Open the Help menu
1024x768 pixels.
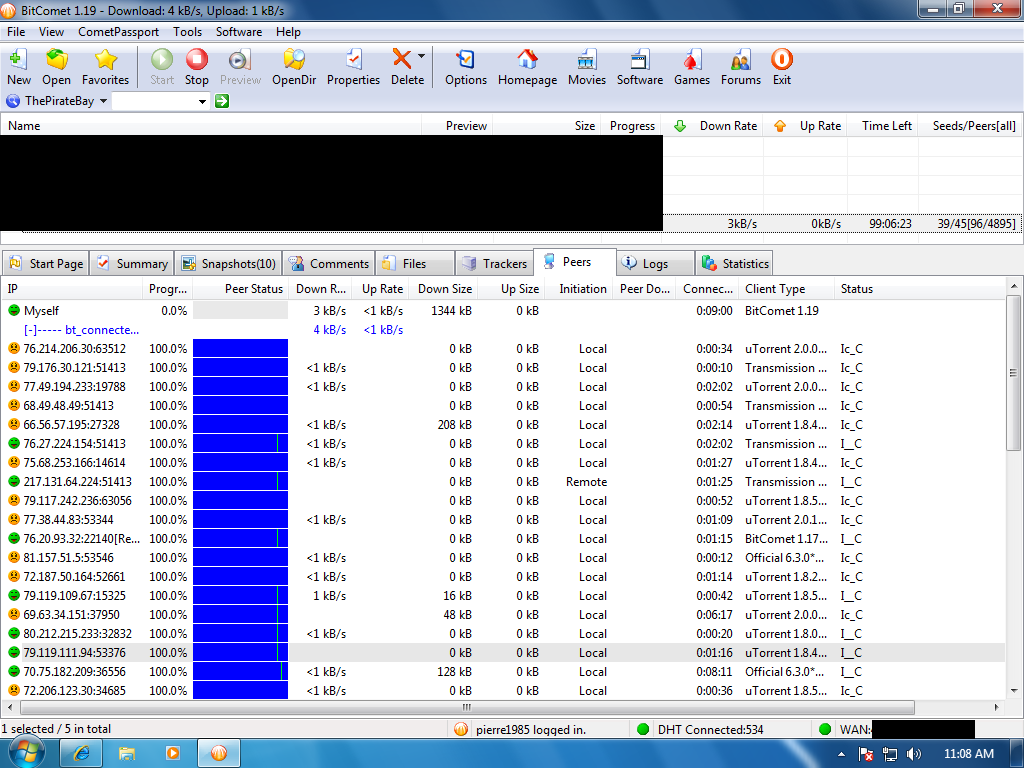tap(288, 31)
